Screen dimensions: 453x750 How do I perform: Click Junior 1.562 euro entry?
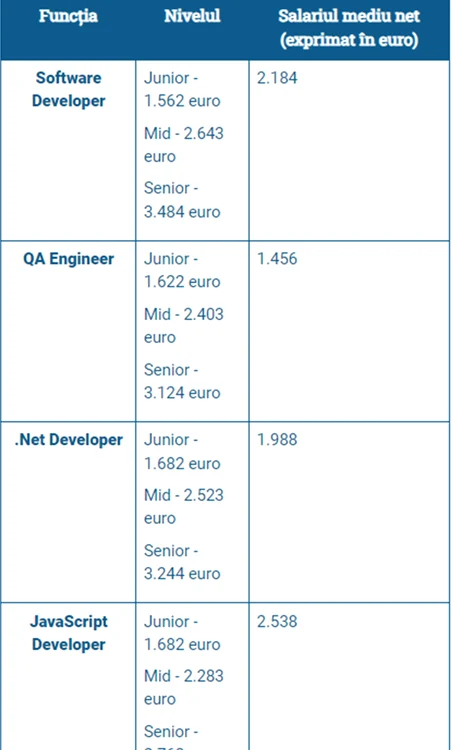click(182, 89)
